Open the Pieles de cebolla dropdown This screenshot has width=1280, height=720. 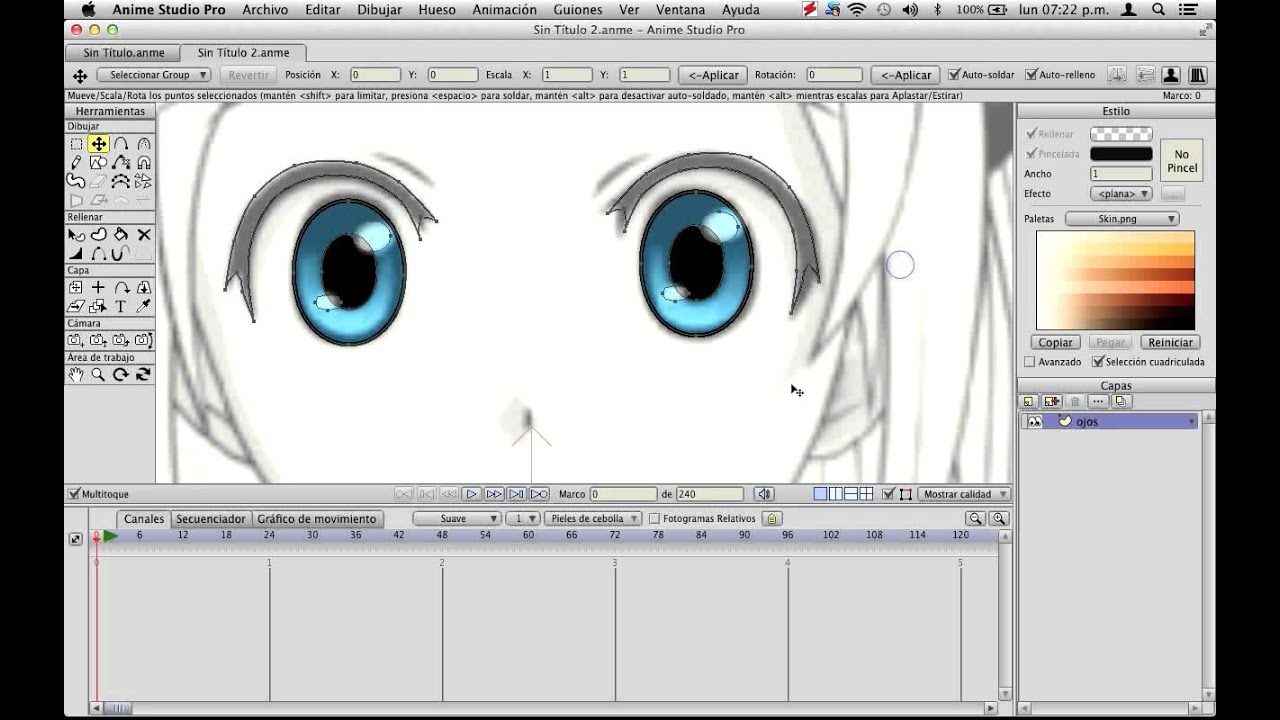(592, 519)
